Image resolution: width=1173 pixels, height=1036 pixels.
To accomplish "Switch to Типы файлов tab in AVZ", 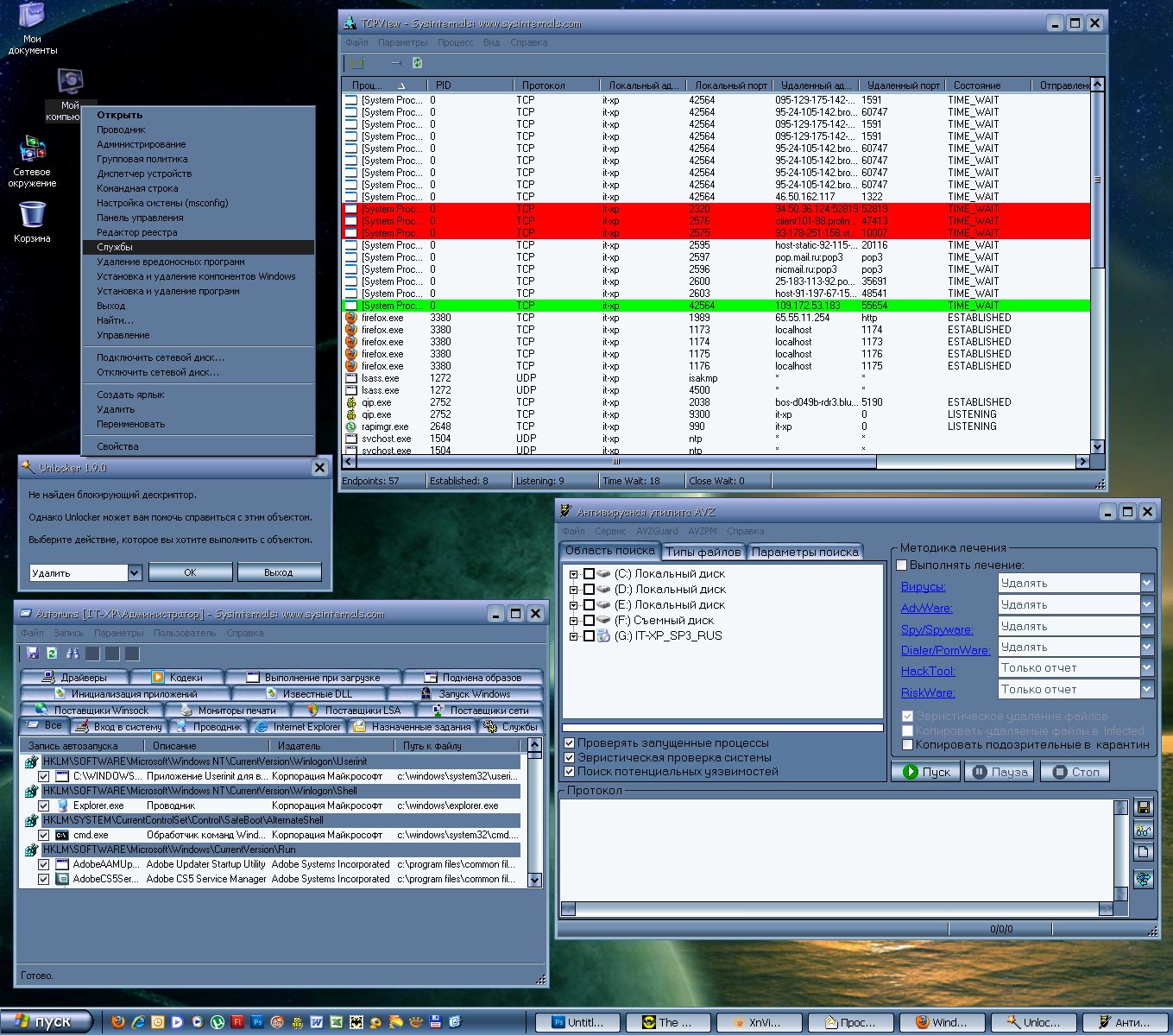I will (703, 552).
